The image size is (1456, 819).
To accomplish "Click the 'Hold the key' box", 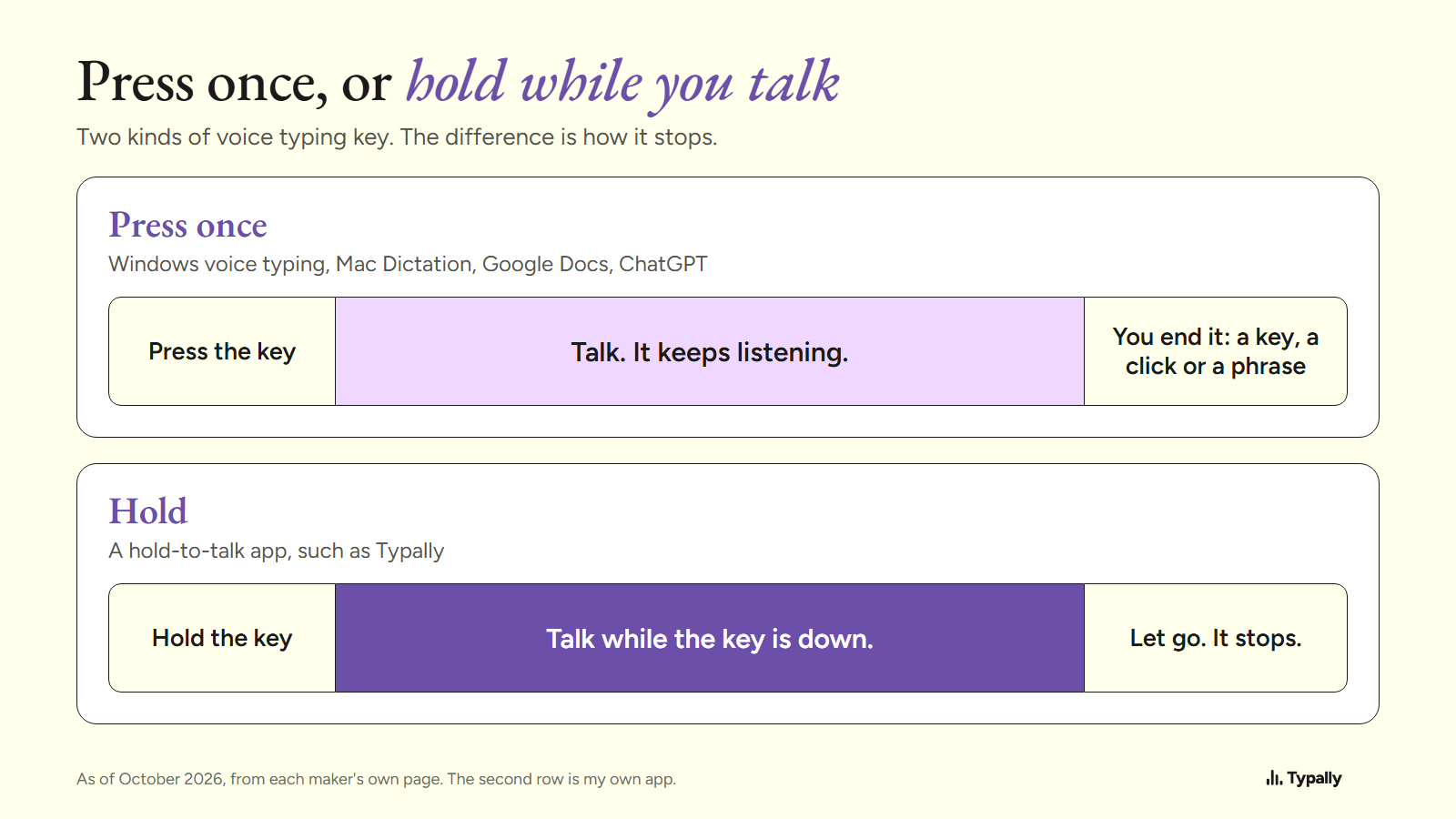I will click(x=222, y=638).
